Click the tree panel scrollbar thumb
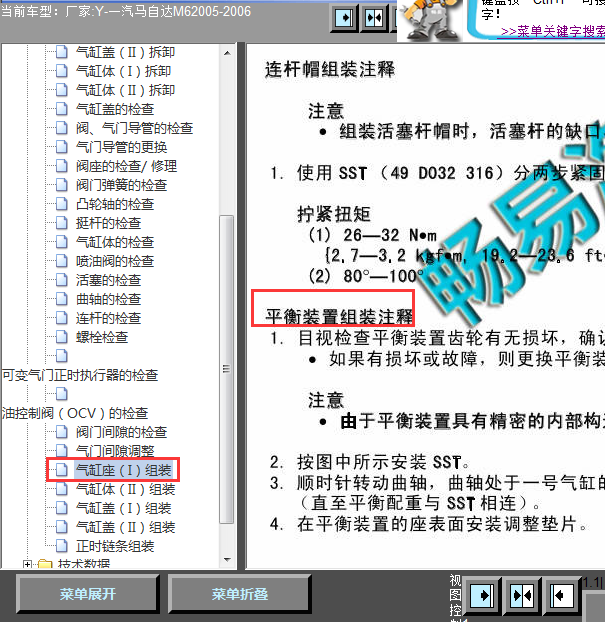 point(227,370)
